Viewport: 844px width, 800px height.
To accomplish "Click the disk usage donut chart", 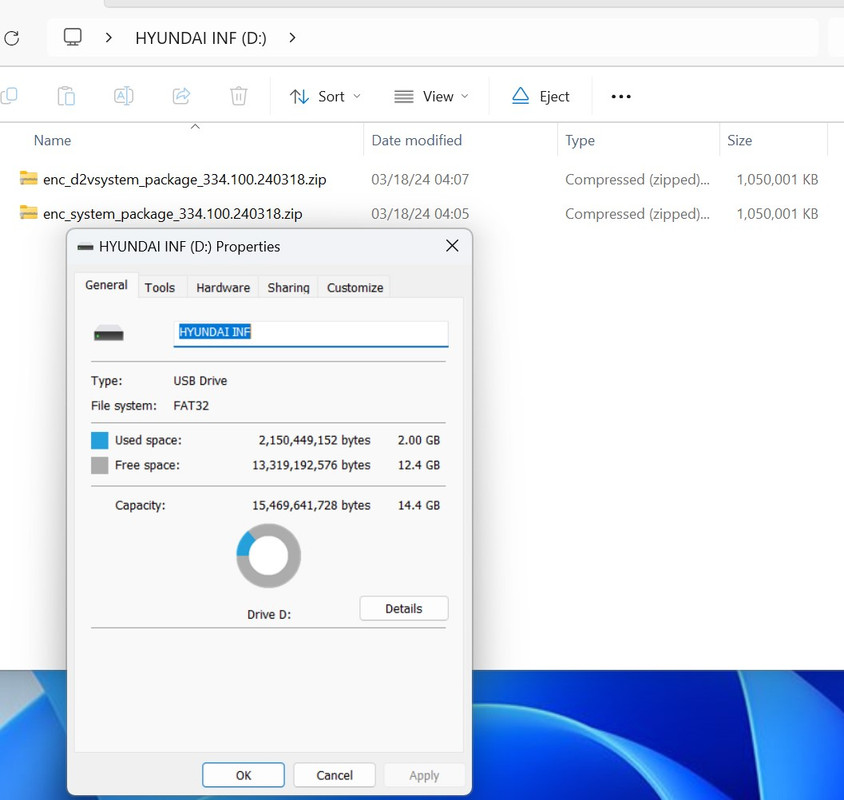I will [x=269, y=556].
